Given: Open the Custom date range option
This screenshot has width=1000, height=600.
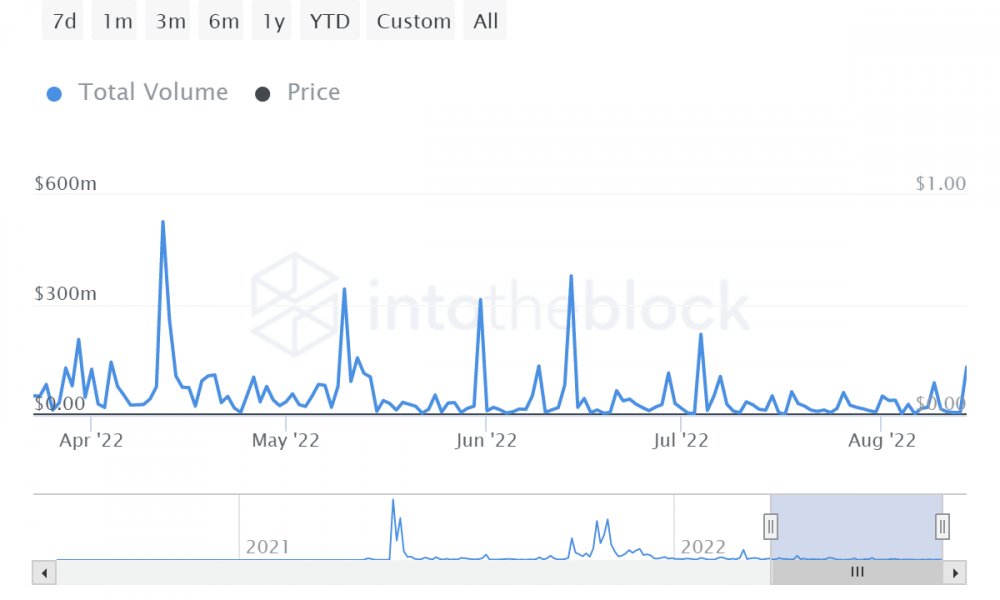Looking at the screenshot, I should [x=411, y=21].
